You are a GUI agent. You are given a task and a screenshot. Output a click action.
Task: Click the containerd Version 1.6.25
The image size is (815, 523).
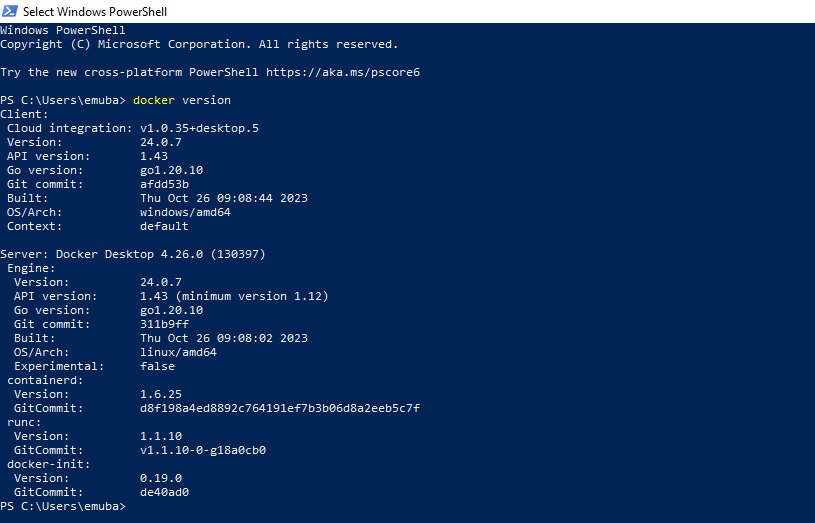[161, 395]
